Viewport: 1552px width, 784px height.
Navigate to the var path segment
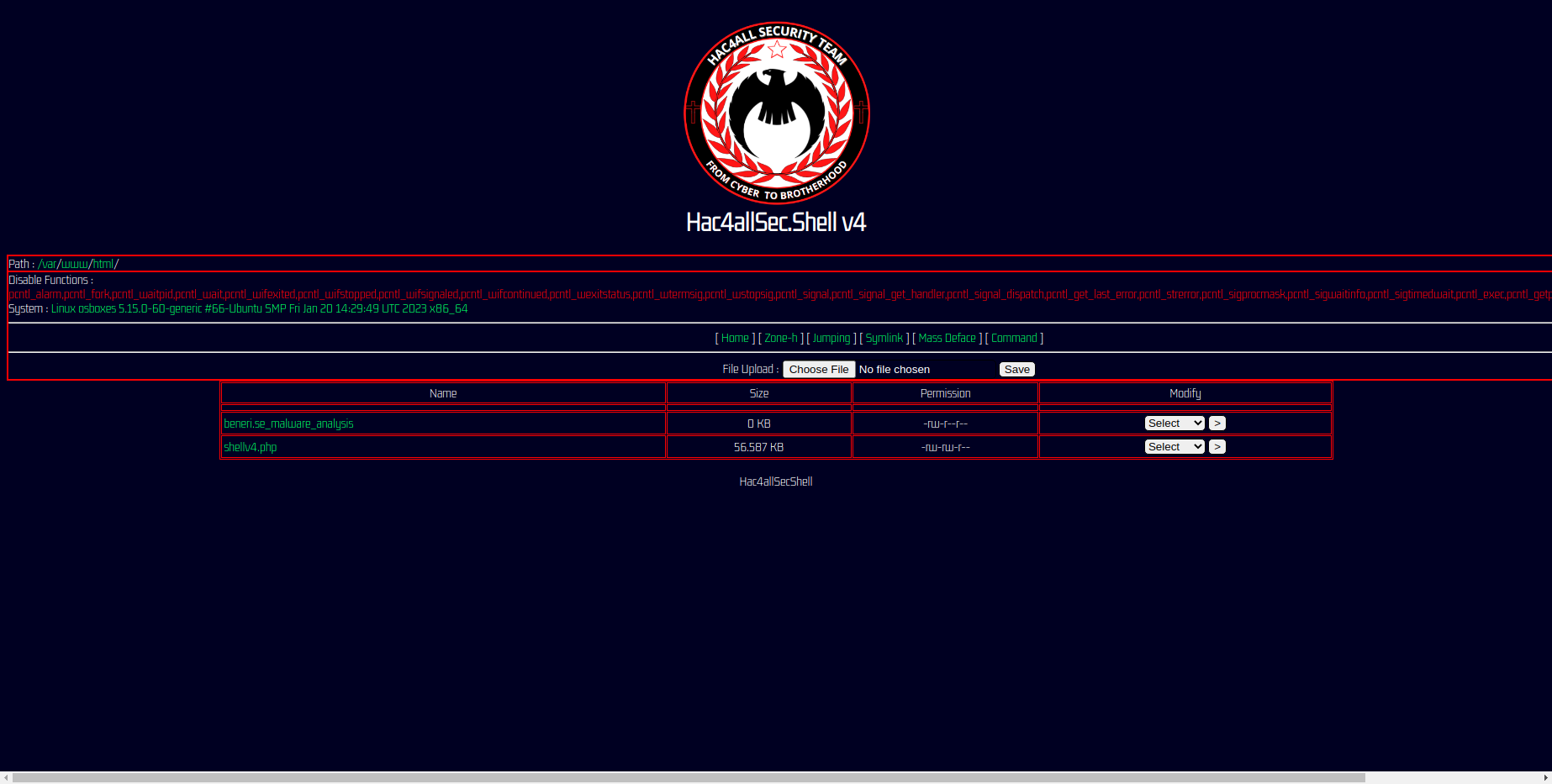50,264
